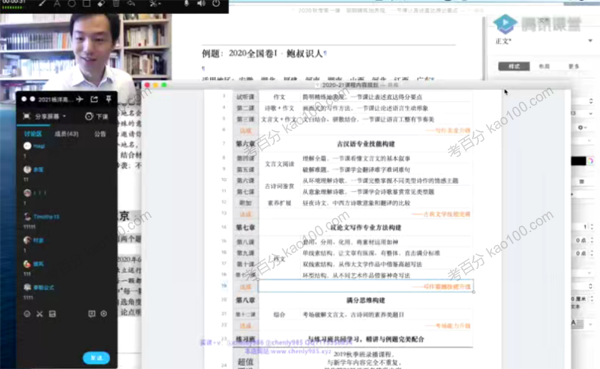
Task: Open the emoji picker in chat
Action: (27, 314)
